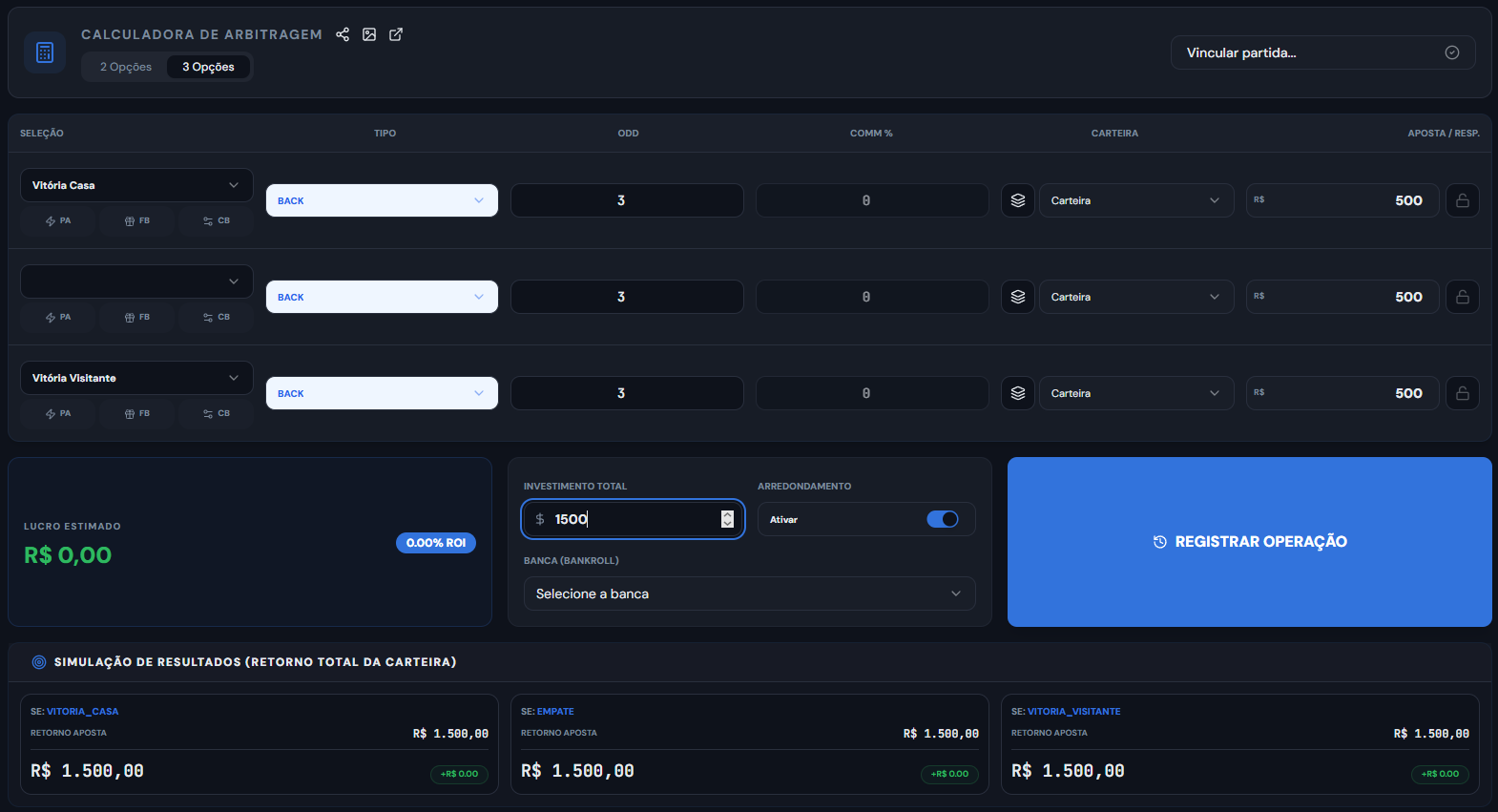Open the BACK type dropdown for Vitória Casa
Image resolution: width=1498 pixels, height=812 pixels.
coord(382,200)
